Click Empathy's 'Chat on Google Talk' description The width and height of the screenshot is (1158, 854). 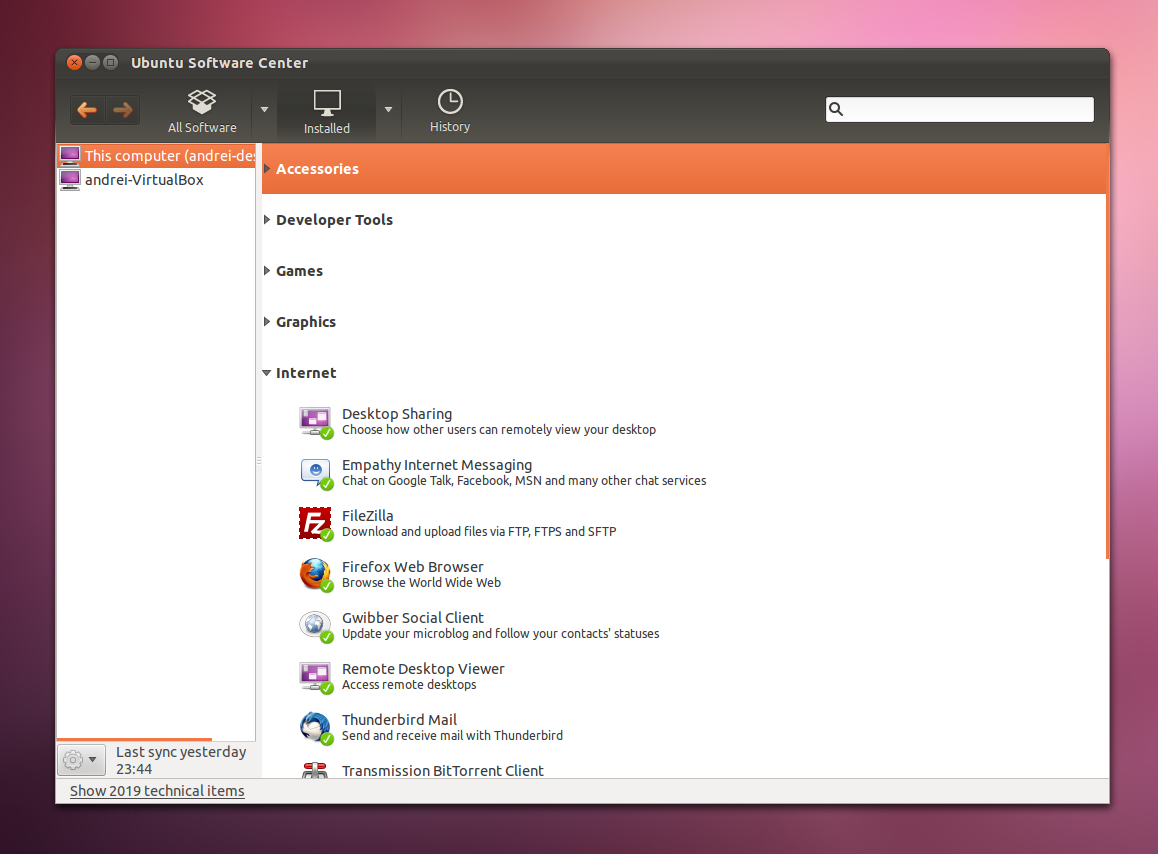click(524, 480)
